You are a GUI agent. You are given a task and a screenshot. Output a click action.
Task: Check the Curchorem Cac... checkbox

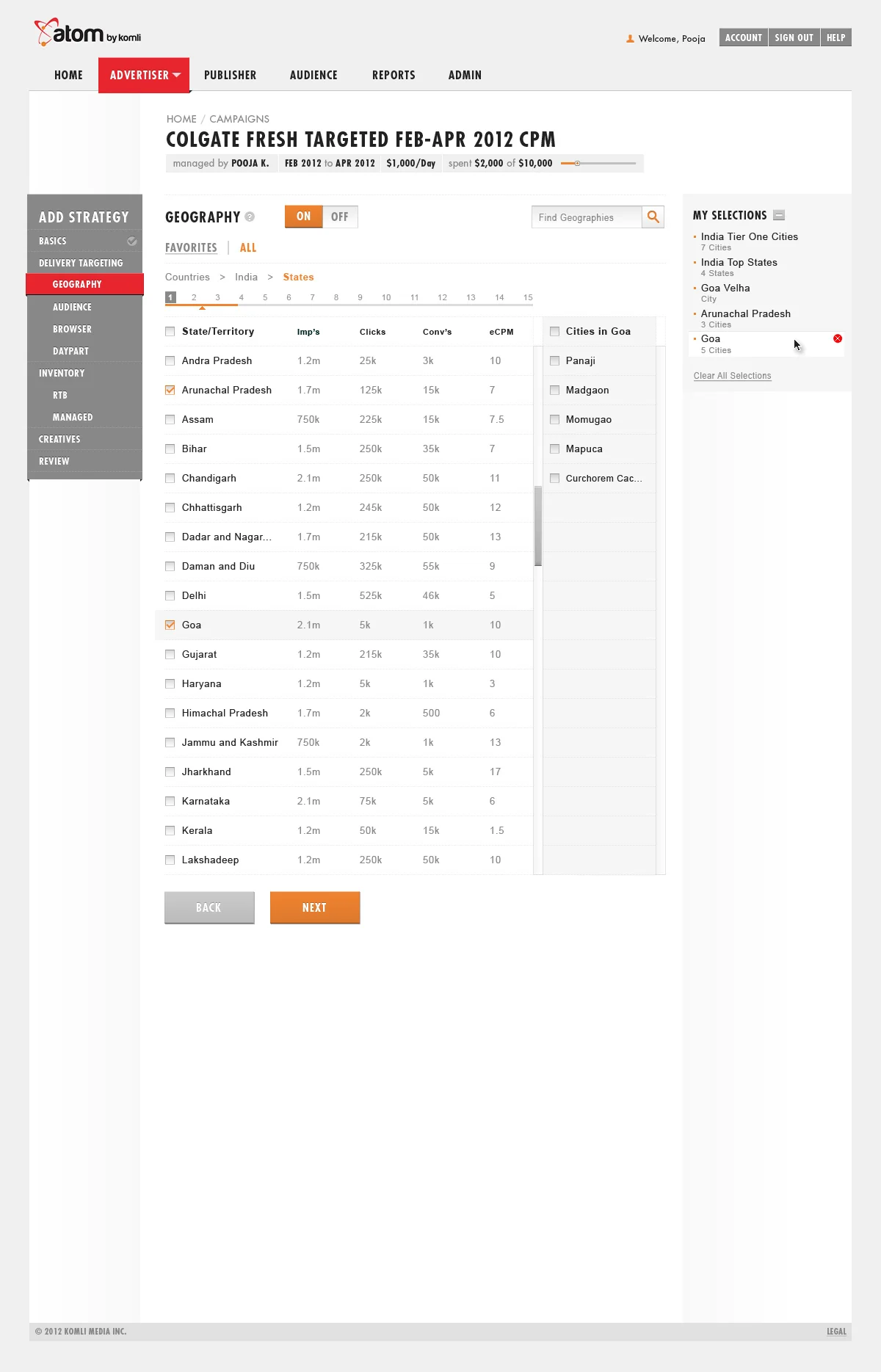(x=555, y=478)
